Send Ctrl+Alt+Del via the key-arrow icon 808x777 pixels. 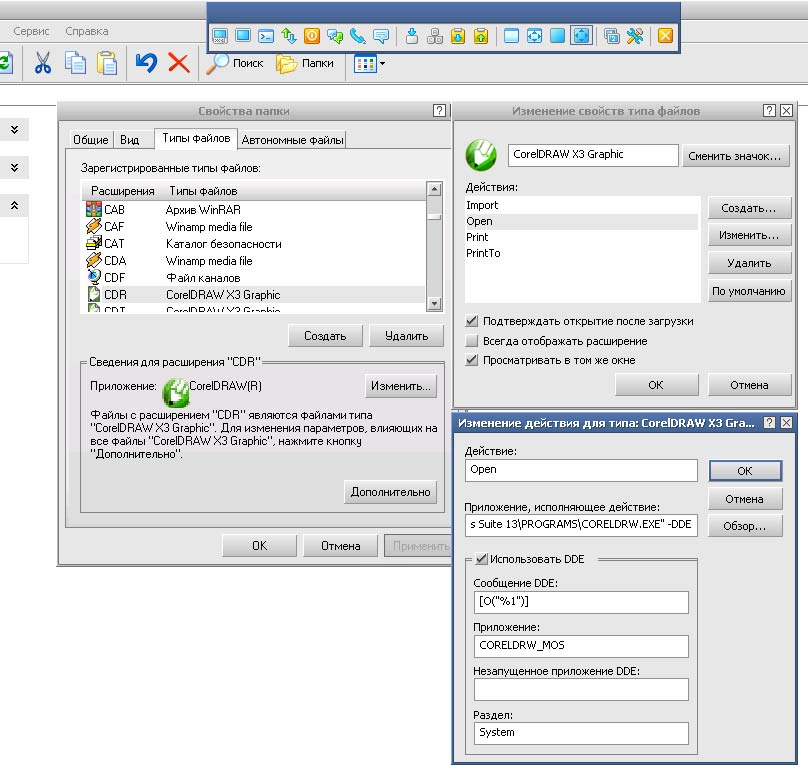click(x=412, y=36)
